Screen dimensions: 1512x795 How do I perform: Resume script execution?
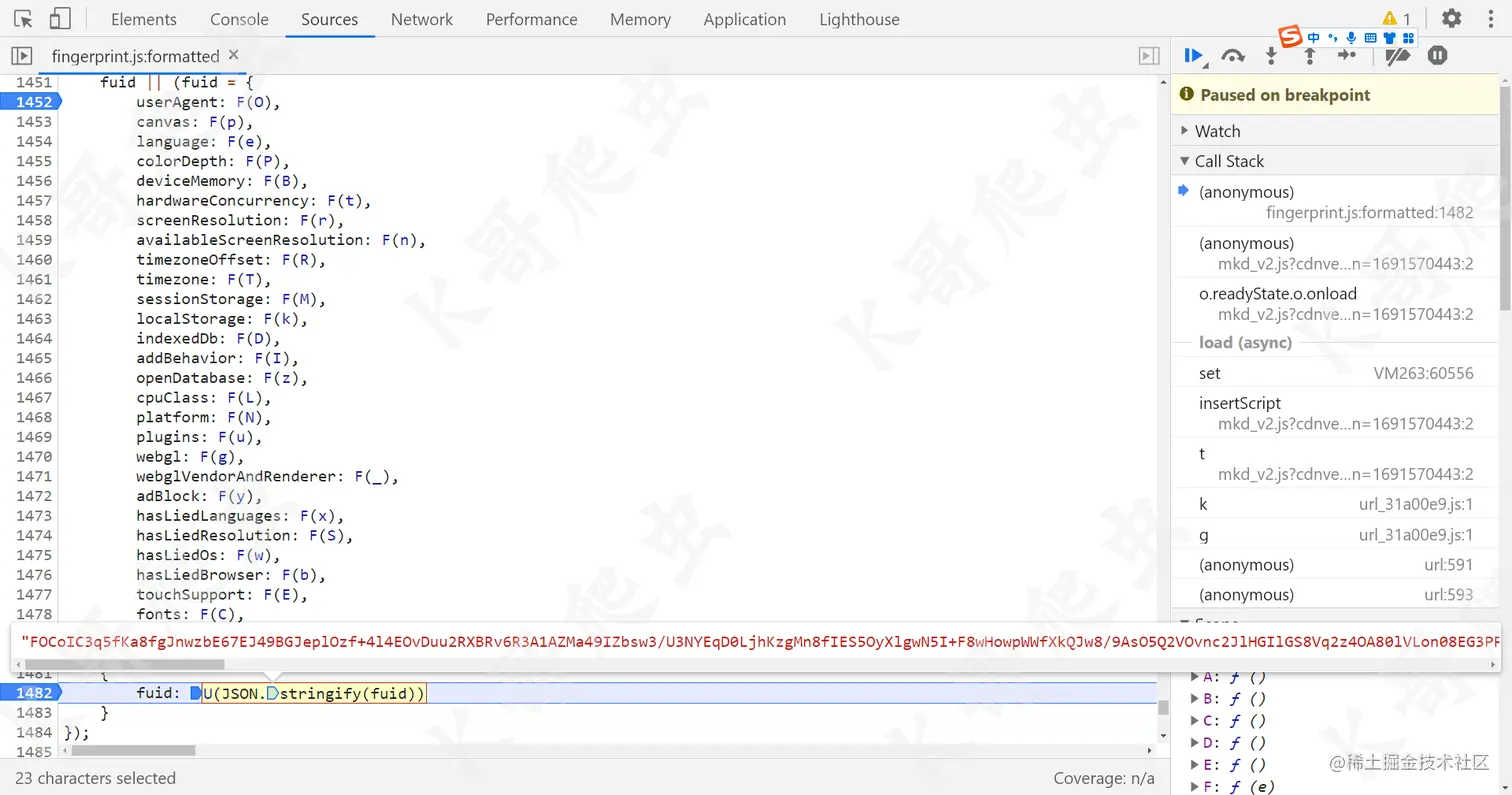[x=1194, y=56]
